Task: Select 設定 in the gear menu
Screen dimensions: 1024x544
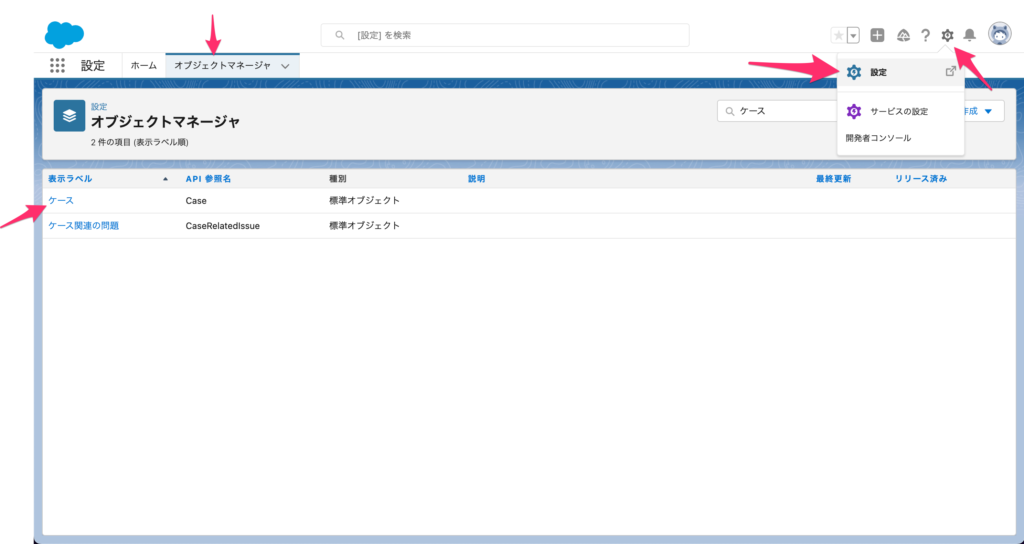Action: pos(878,72)
